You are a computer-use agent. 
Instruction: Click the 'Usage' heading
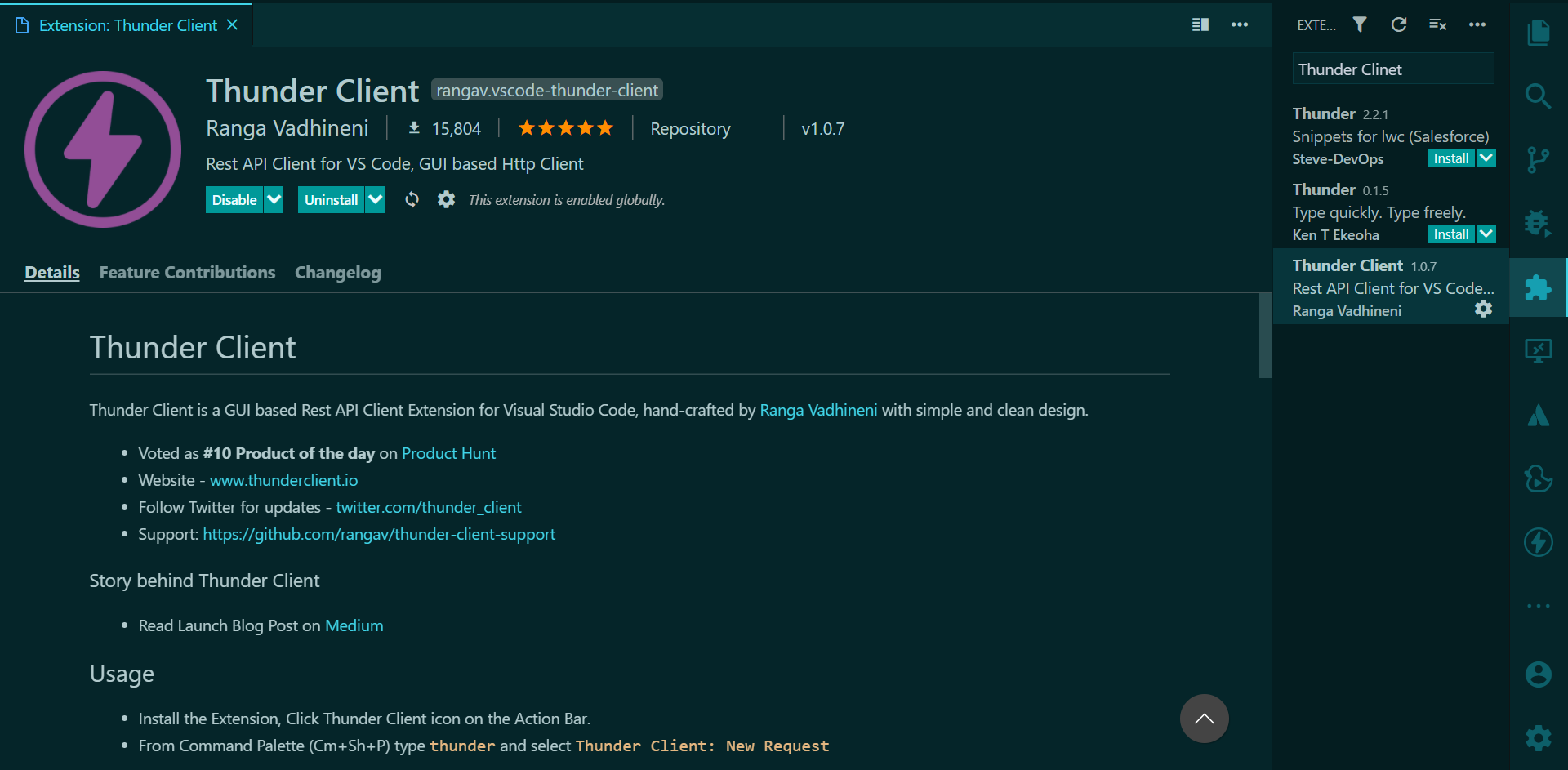click(x=122, y=674)
